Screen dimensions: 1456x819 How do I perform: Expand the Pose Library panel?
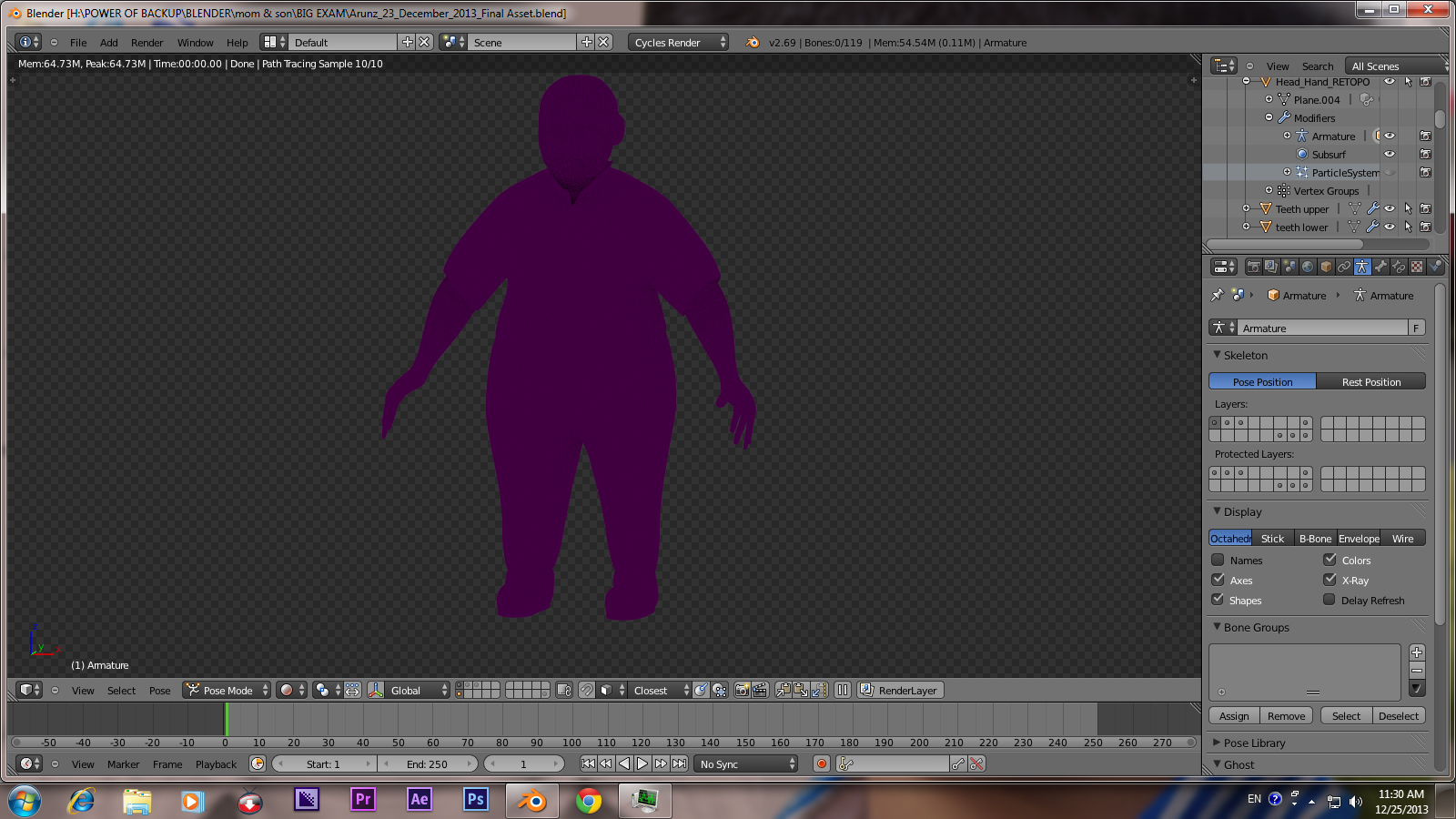coord(1218,743)
